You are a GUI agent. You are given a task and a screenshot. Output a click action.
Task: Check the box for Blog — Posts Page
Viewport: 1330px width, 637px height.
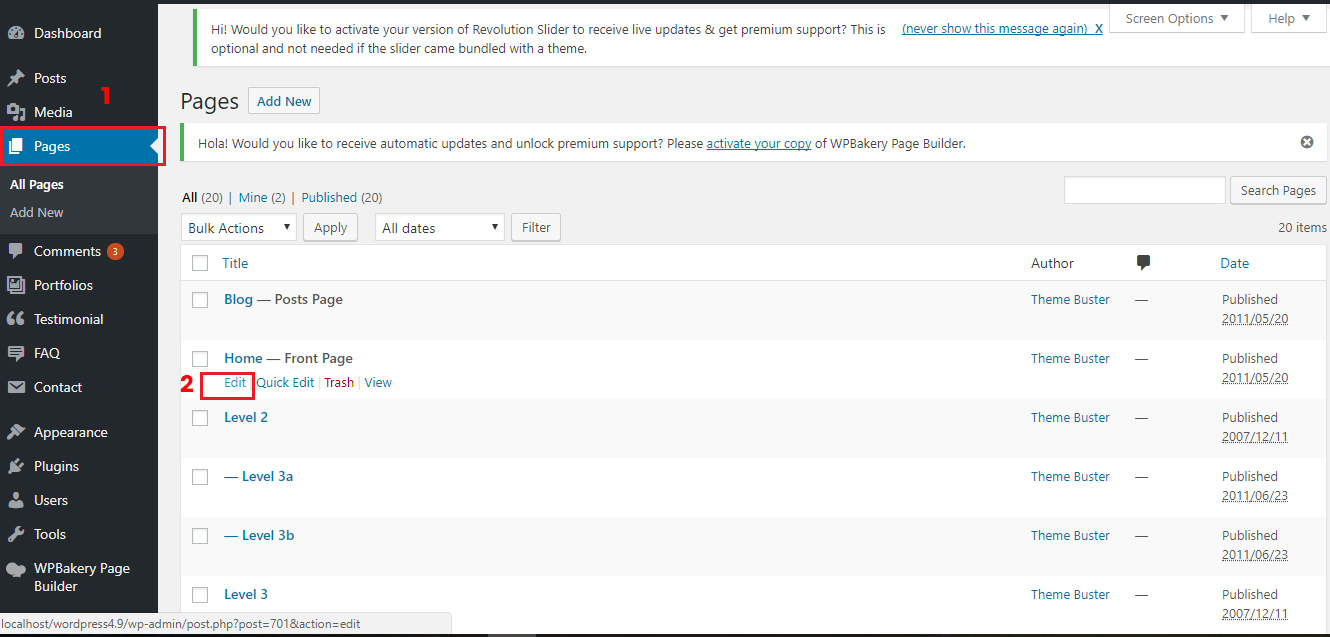[200, 299]
